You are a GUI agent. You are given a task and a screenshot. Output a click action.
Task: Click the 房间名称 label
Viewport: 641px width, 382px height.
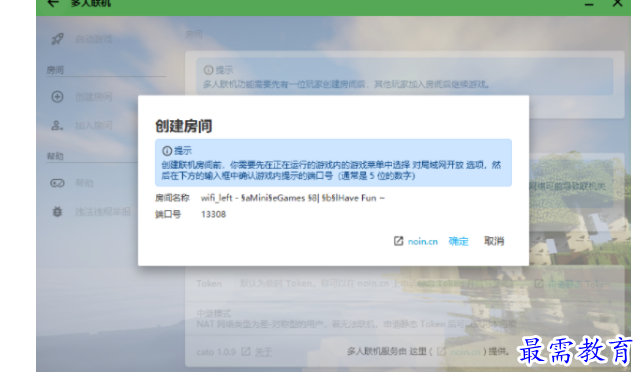click(172, 198)
